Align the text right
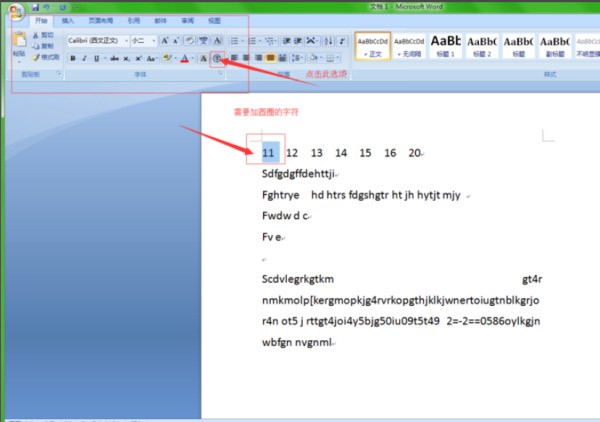This screenshot has width=600, height=422. pyautogui.click(x=258, y=58)
